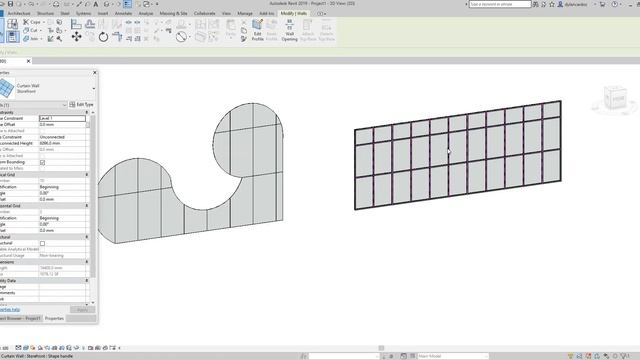Collapse the Identity Data section
This screenshot has width=640, height=360.
[x=87, y=281]
